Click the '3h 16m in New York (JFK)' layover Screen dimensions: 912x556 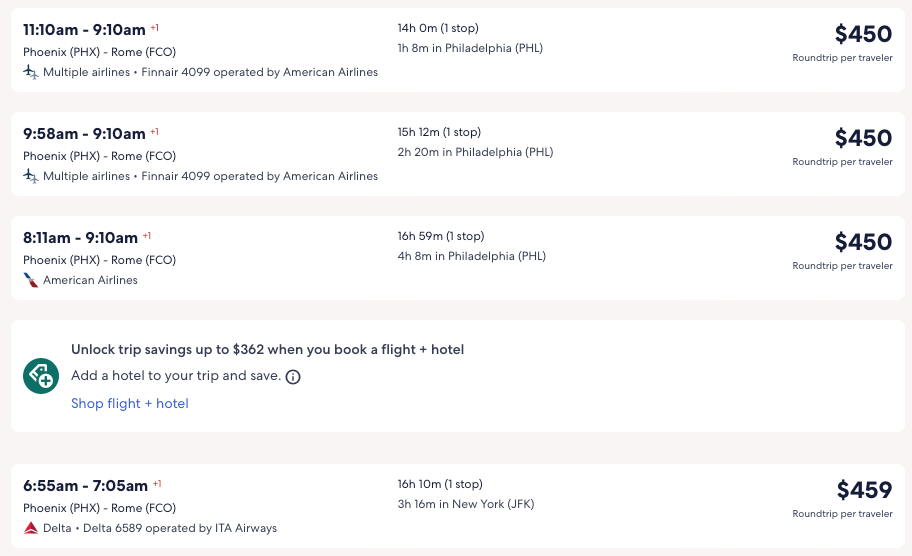(x=465, y=504)
